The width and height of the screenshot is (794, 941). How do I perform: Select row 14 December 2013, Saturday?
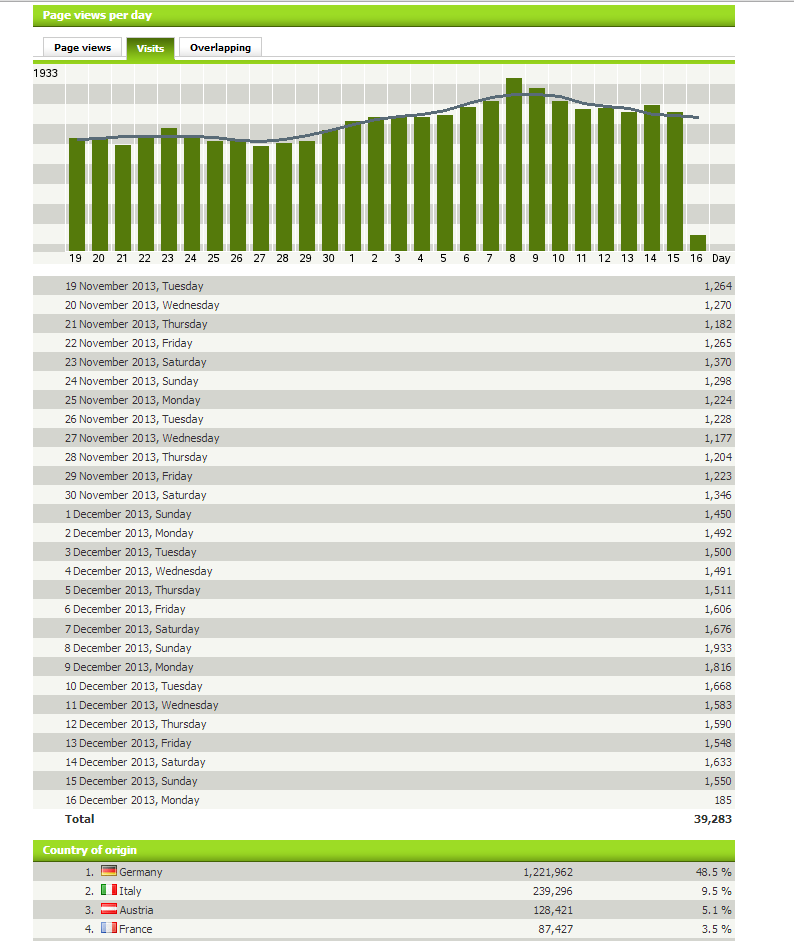pos(383,762)
